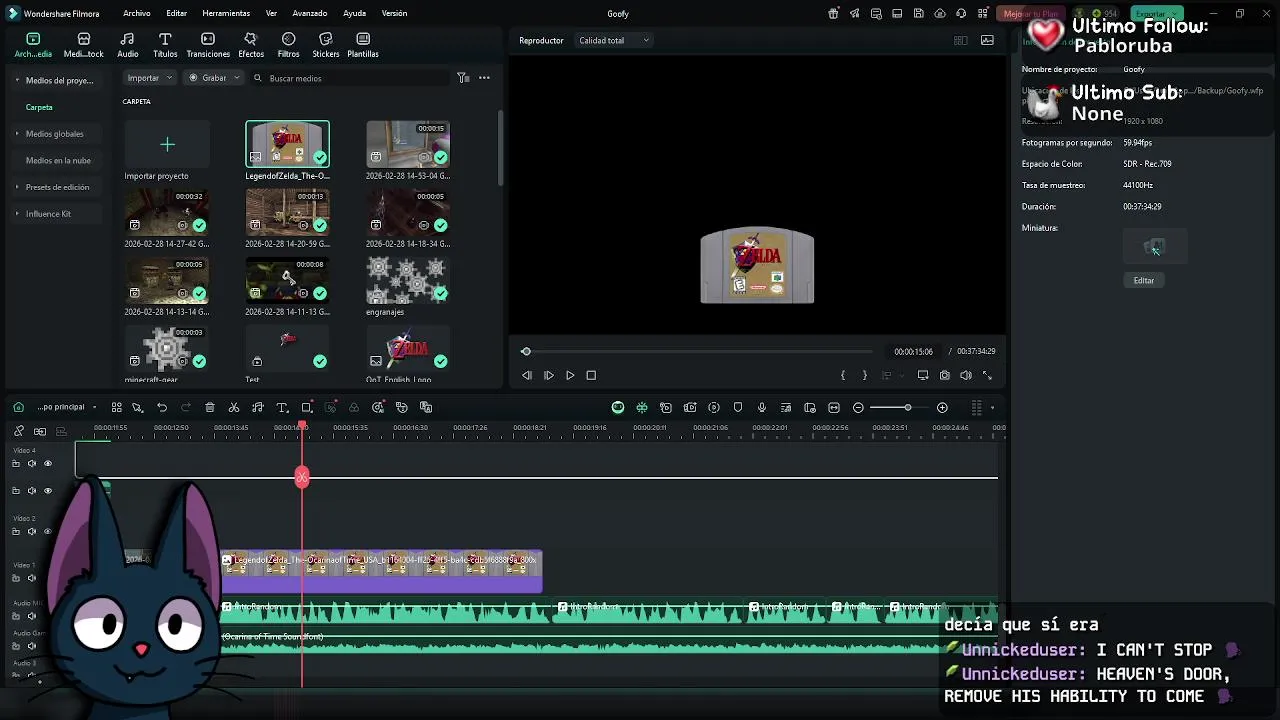The width and height of the screenshot is (1280, 720).
Task: Click the undo arrow in timeline toolbar
Action: [x=162, y=407]
